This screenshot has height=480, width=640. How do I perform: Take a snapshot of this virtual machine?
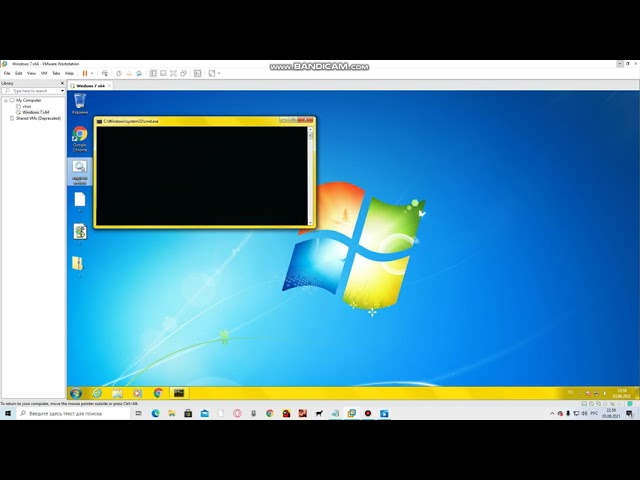click(119, 73)
